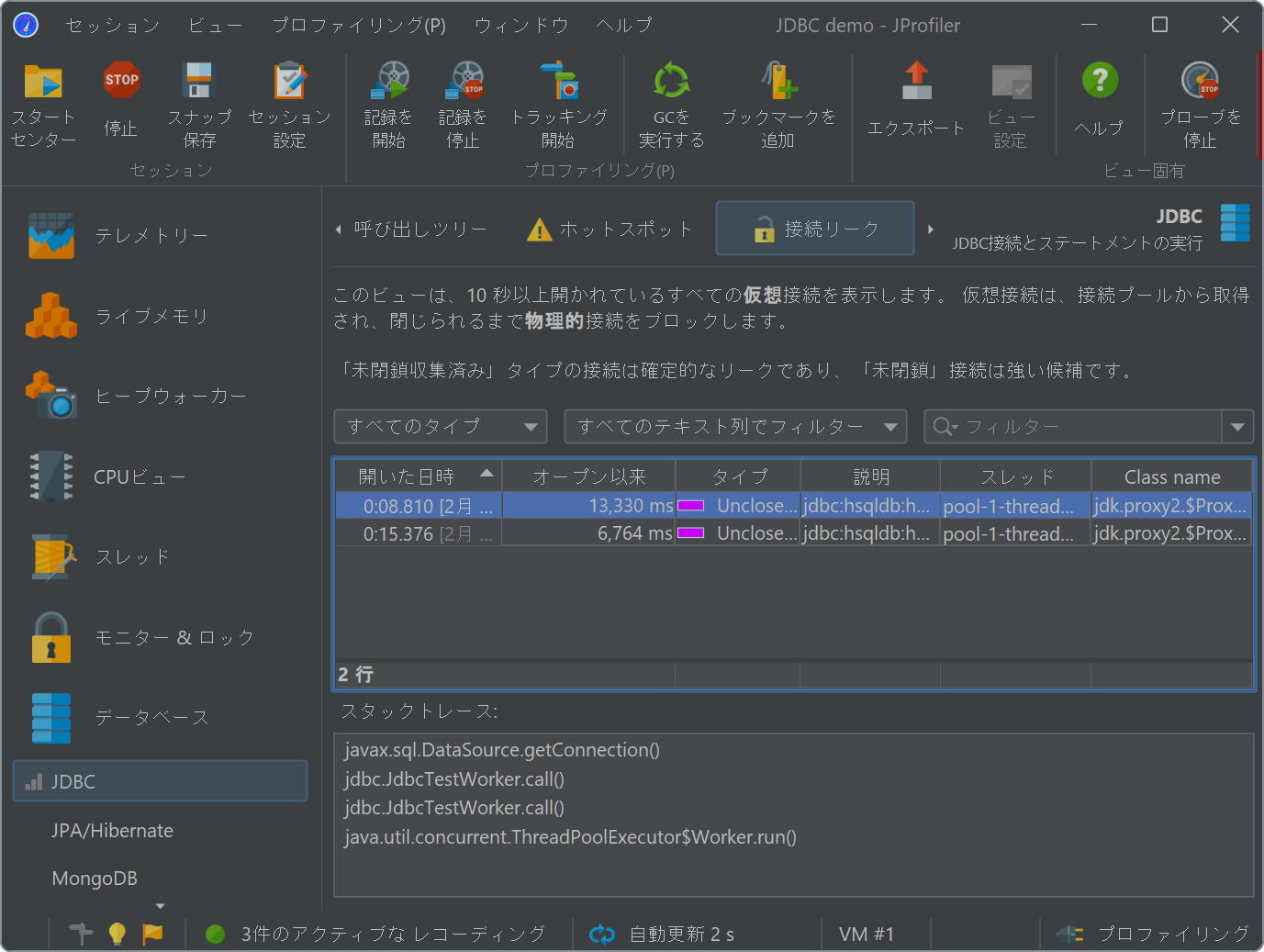
Task: Click 記録を停止 film reel icon
Action: point(464,81)
